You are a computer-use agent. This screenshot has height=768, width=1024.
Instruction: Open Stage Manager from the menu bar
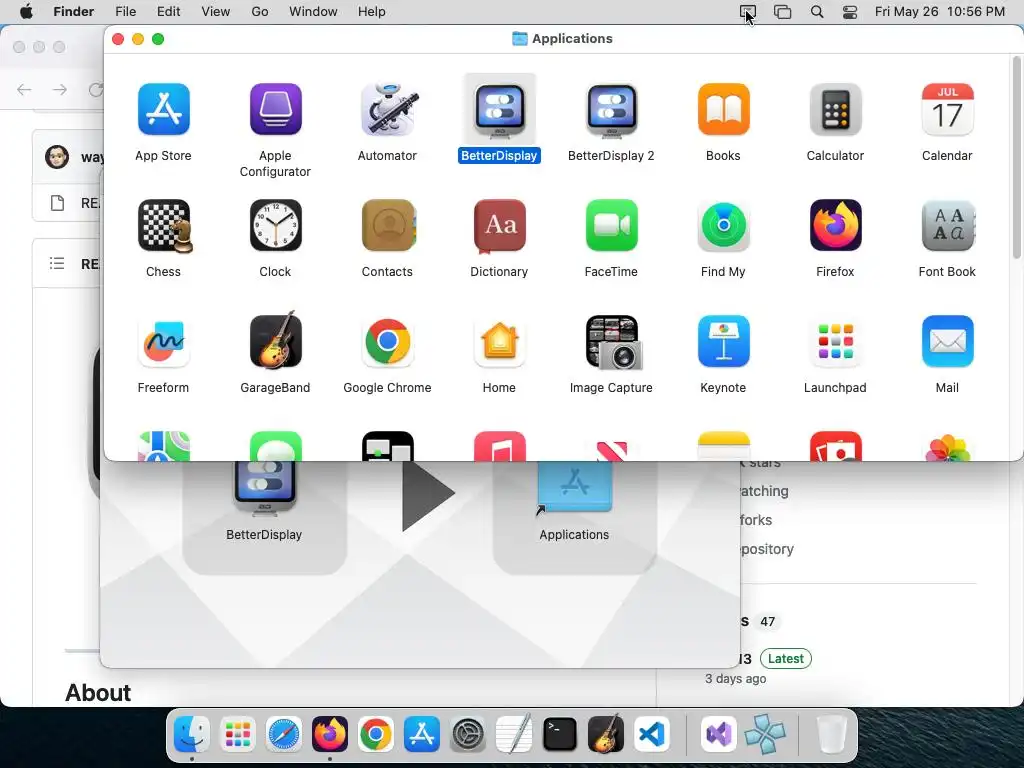tap(782, 12)
